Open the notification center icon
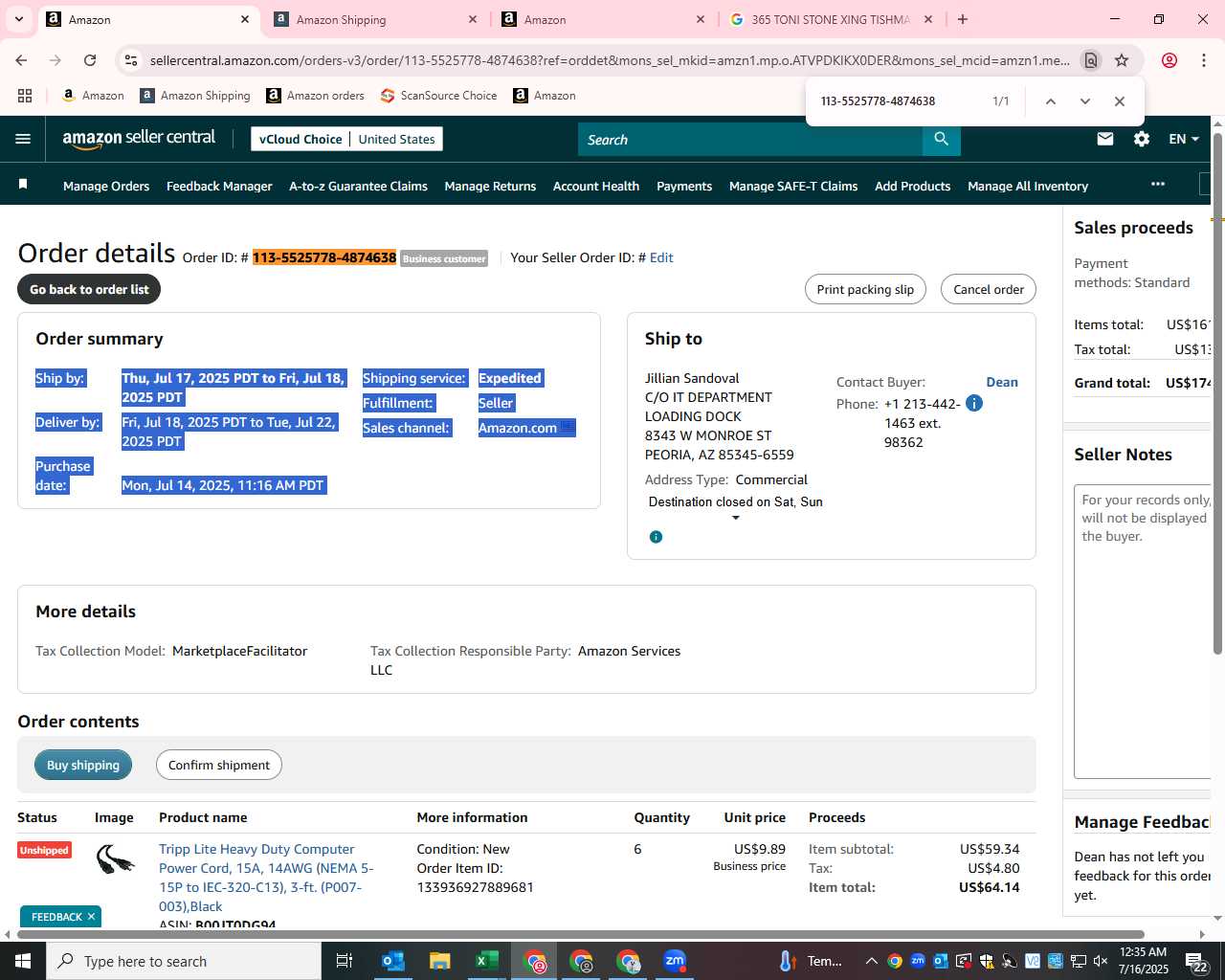1225x980 pixels. (x=1197, y=961)
